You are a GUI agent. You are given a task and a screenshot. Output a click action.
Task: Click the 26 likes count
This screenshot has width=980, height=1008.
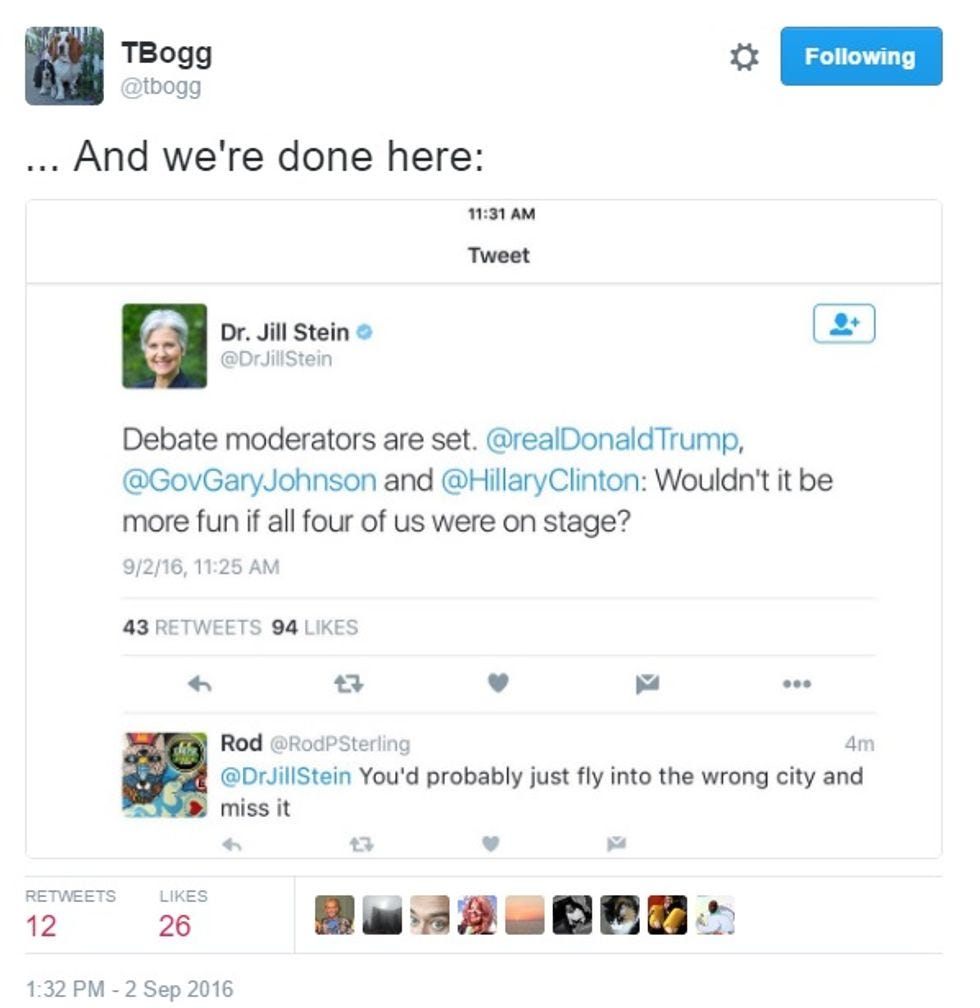[175, 926]
